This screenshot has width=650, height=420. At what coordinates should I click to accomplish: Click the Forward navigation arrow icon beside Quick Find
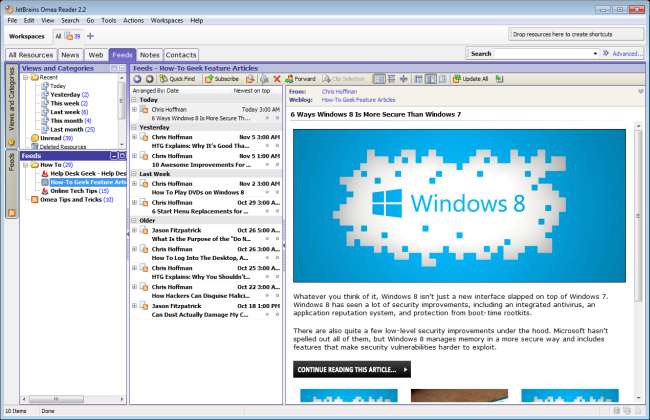(150, 79)
